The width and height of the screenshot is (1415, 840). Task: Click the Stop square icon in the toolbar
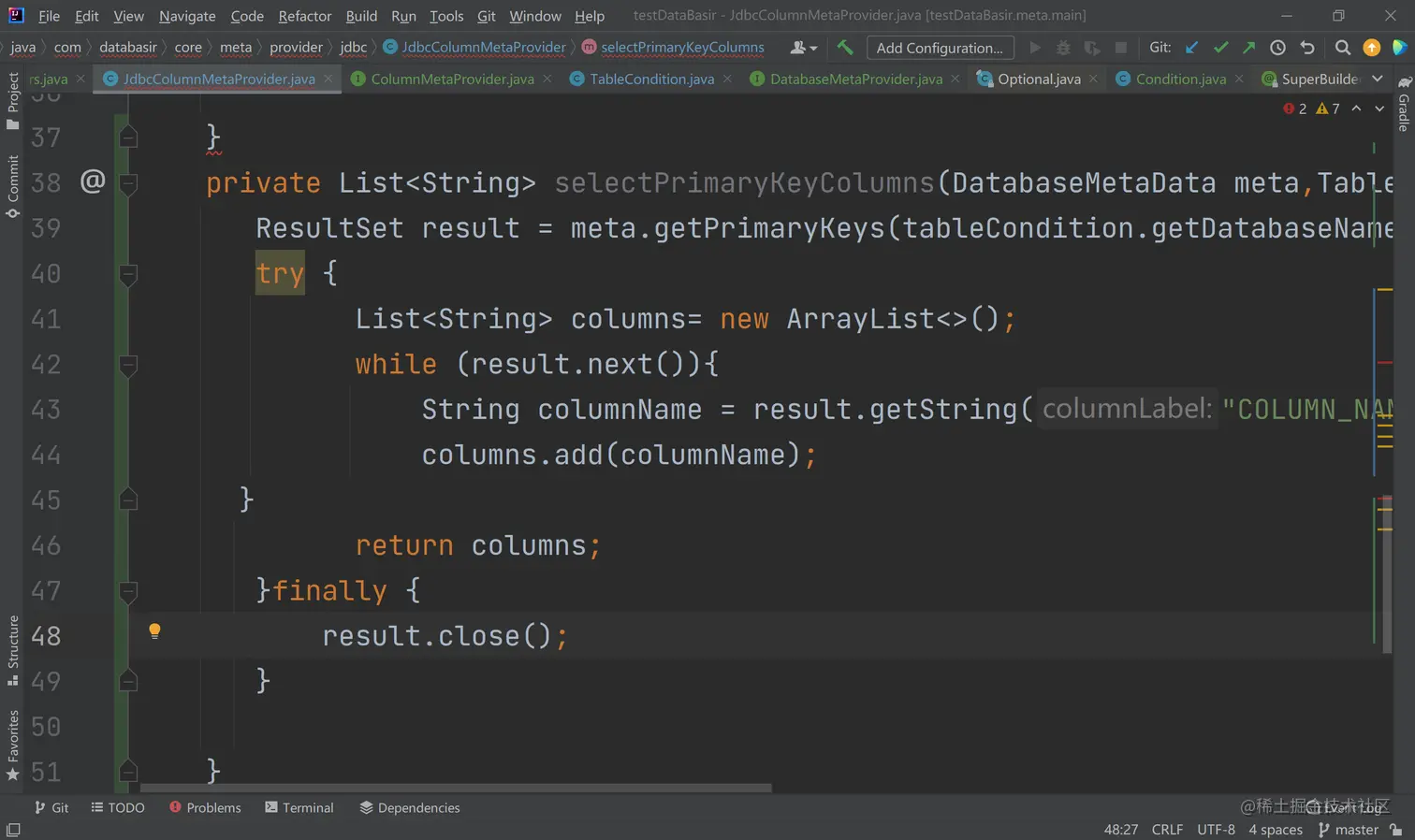tap(1121, 48)
